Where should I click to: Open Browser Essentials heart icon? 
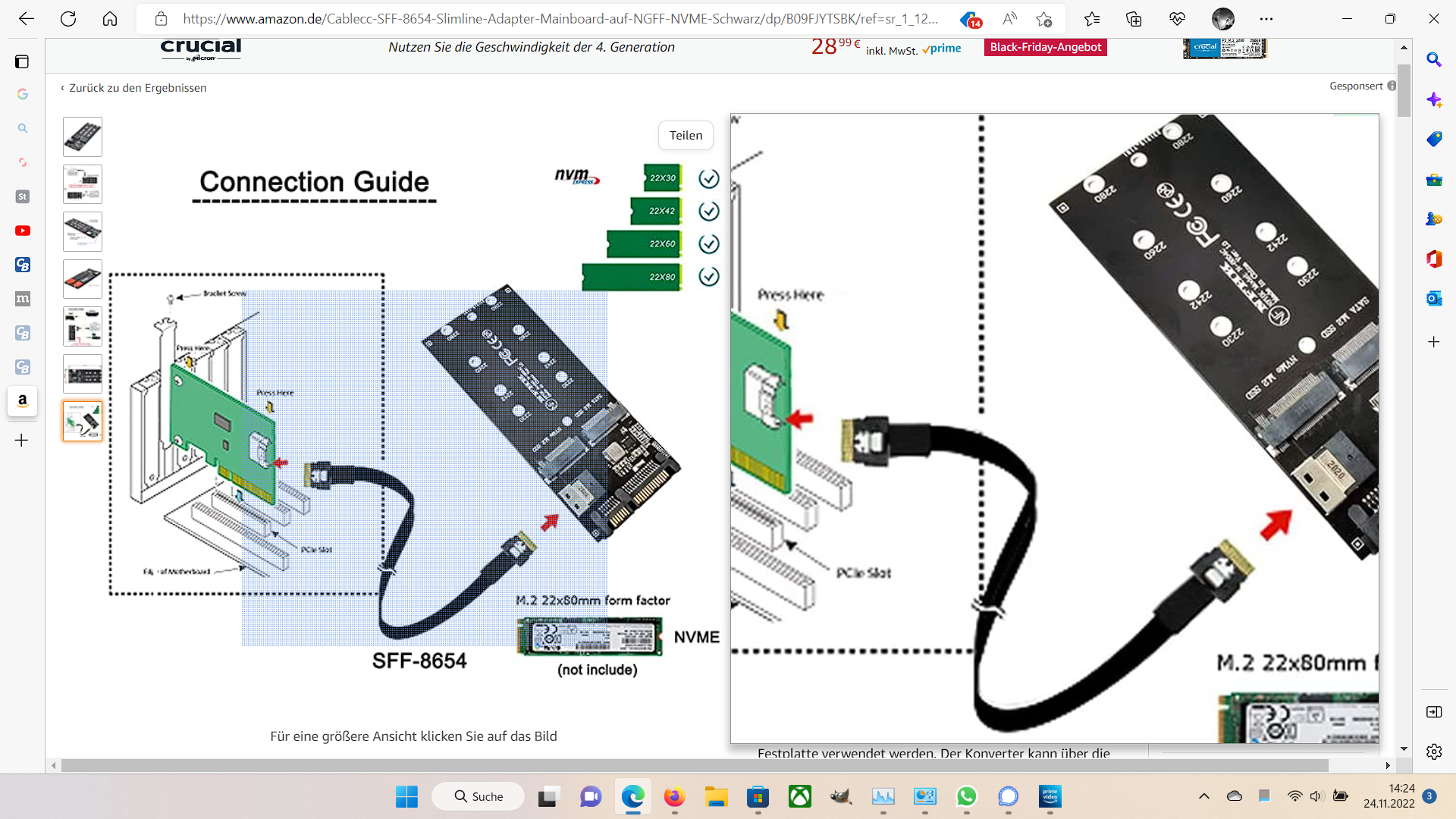tap(1177, 19)
